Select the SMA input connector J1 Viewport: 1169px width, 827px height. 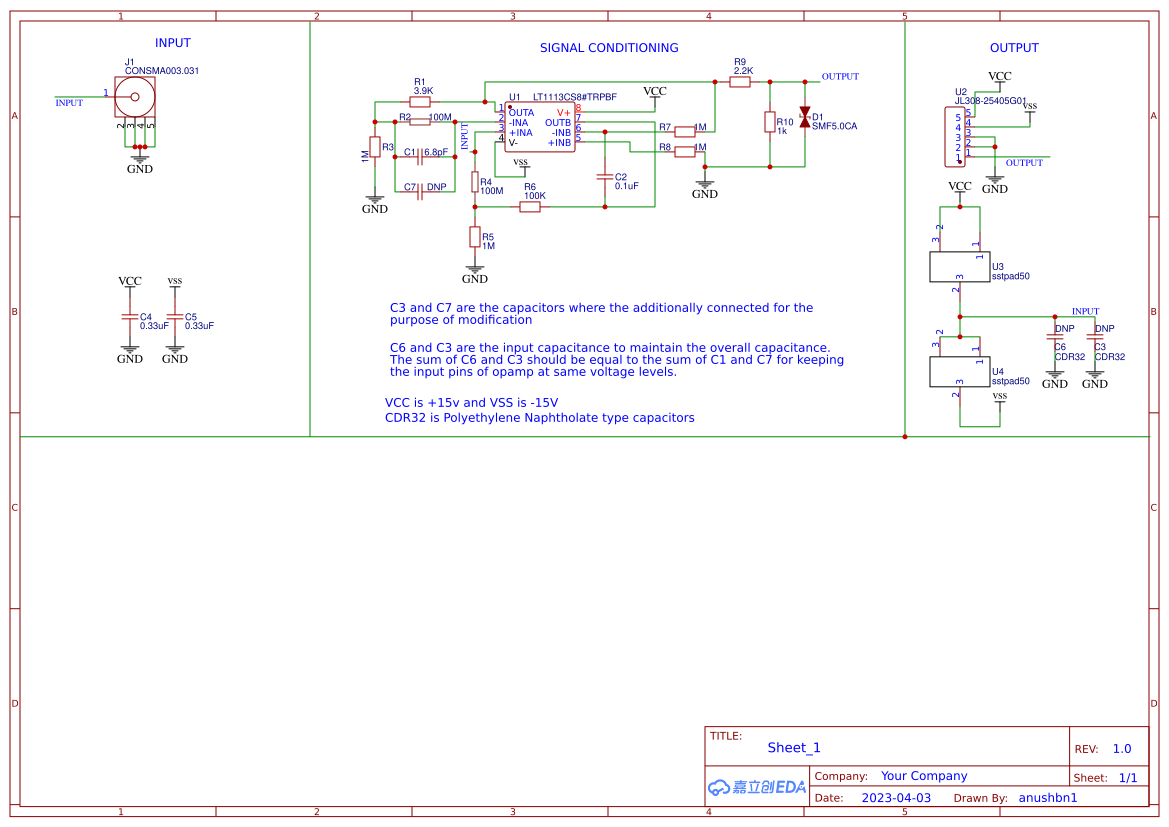tap(133, 97)
